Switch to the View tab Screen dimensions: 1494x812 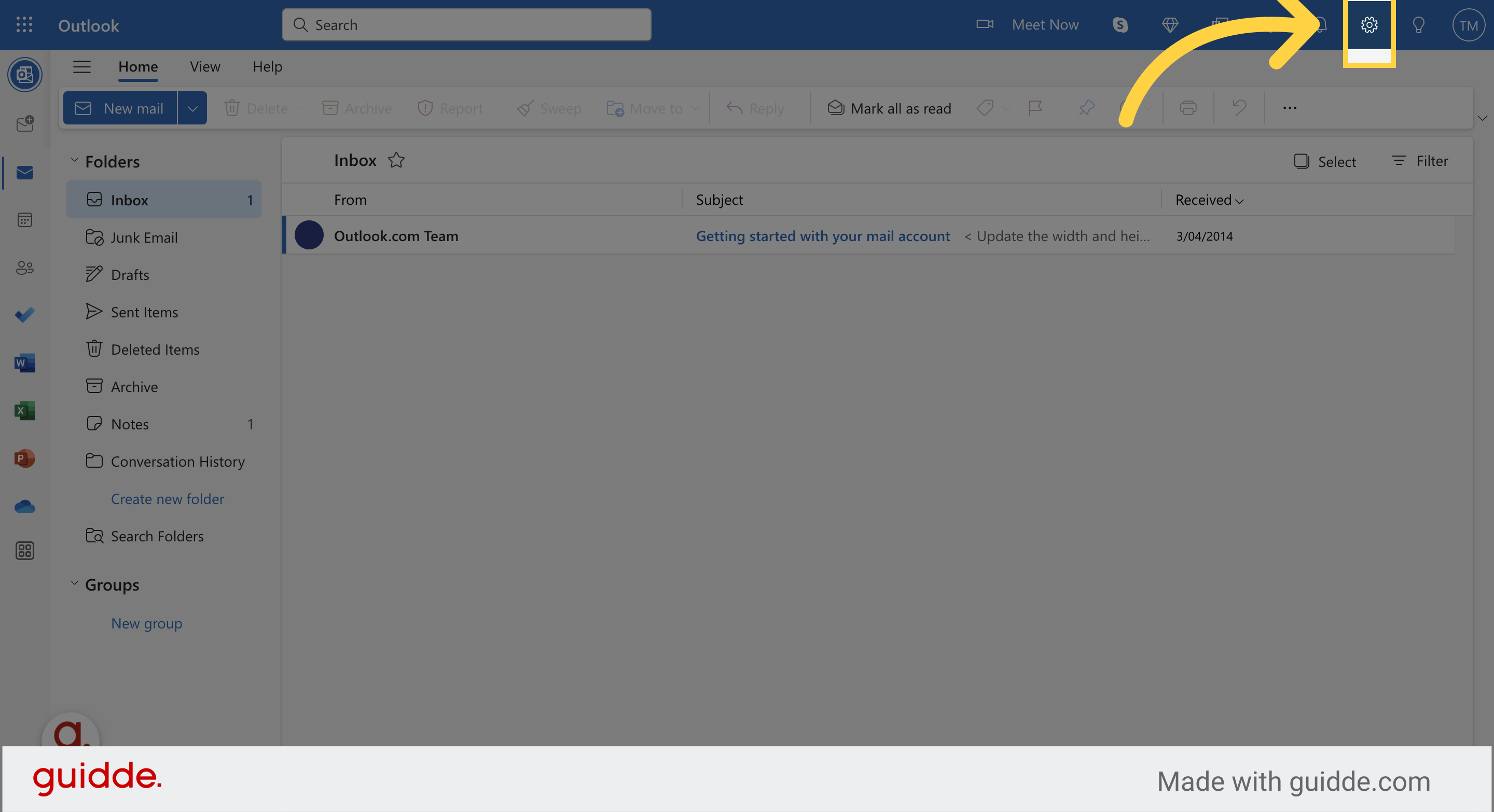click(x=205, y=67)
